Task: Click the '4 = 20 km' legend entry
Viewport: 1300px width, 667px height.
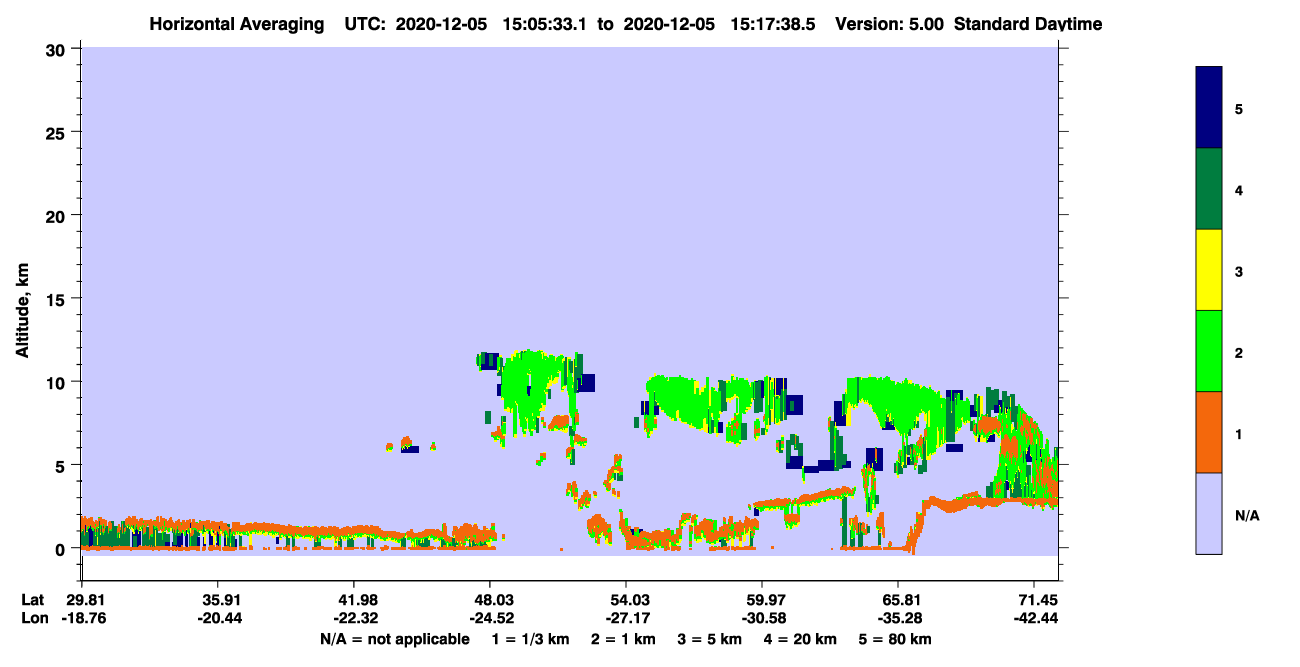Action: [799, 639]
